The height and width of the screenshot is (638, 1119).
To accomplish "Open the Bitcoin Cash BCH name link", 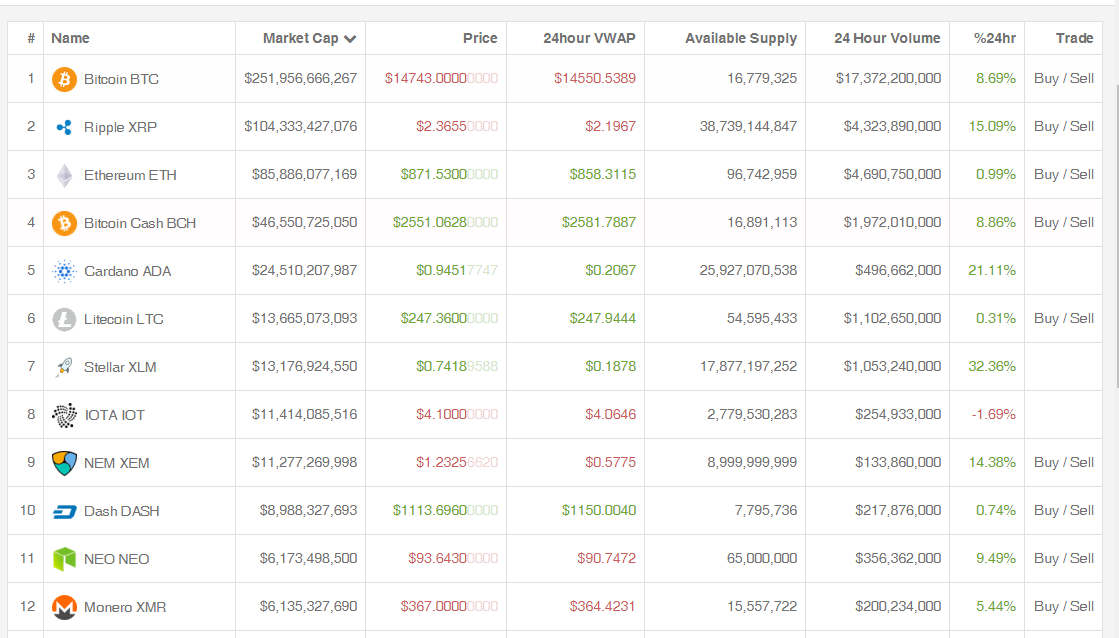I will [x=140, y=223].
